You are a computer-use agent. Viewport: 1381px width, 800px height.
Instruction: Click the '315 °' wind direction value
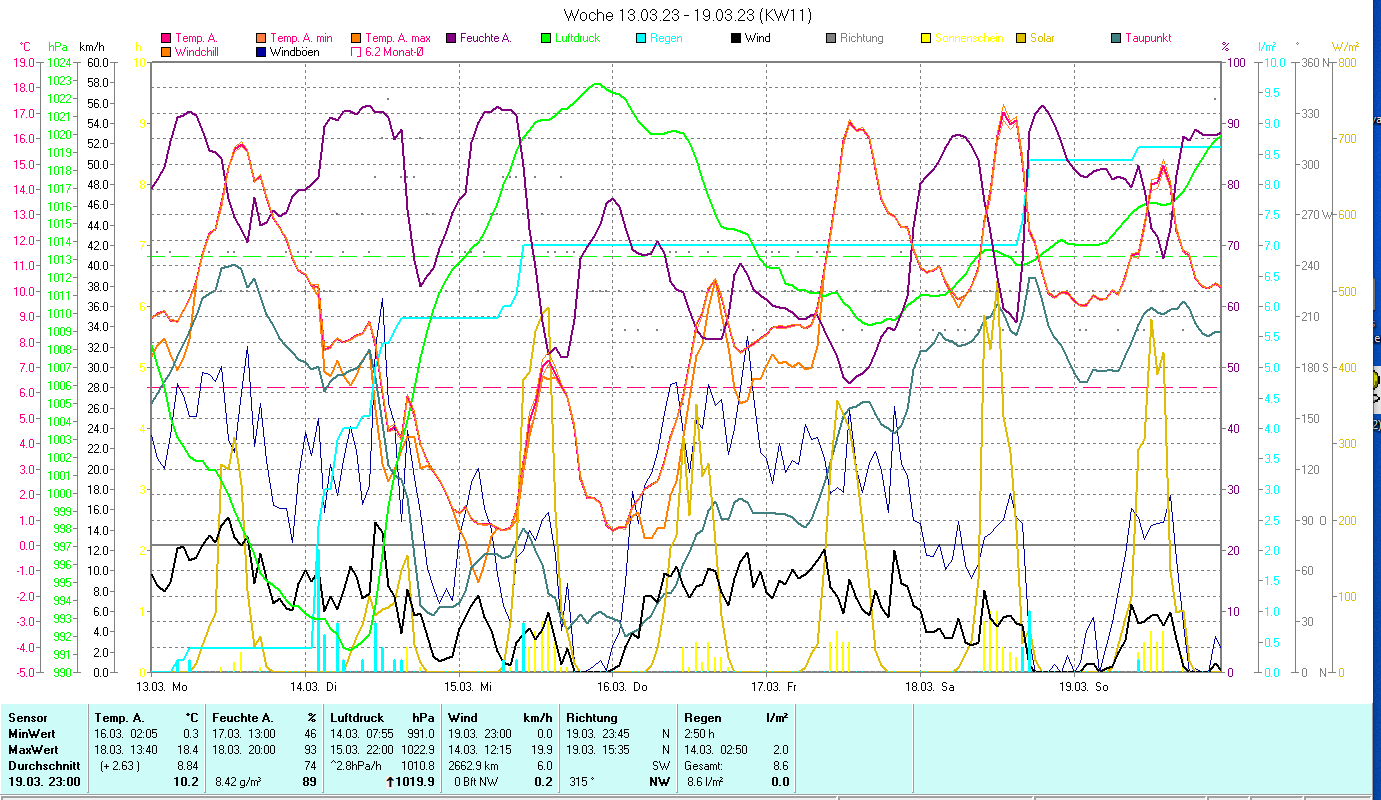pos(580,782)
